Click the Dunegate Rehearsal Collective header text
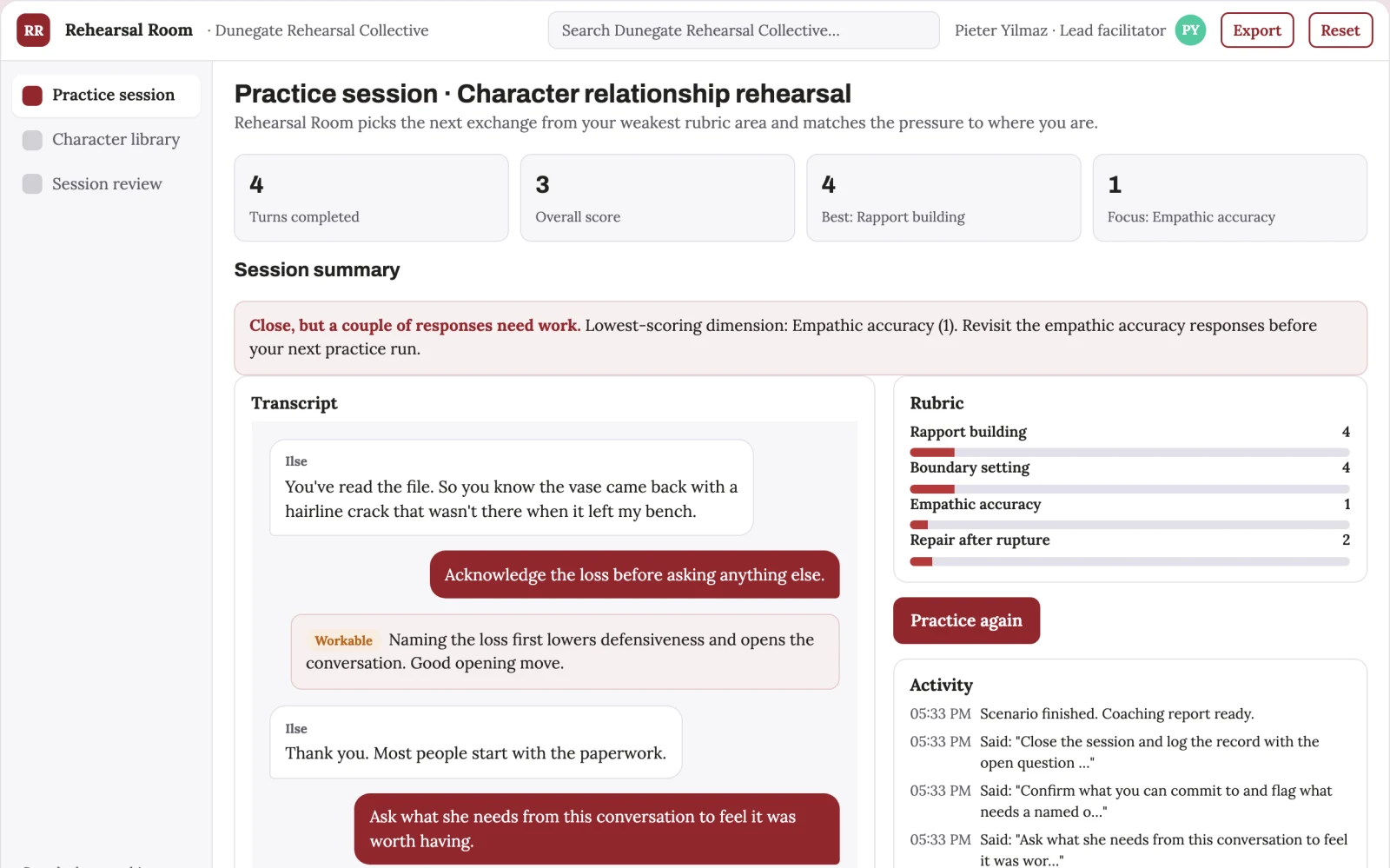Image resolution: width=1390 pixels, height=868 pixels. click(x=321, y=30)
